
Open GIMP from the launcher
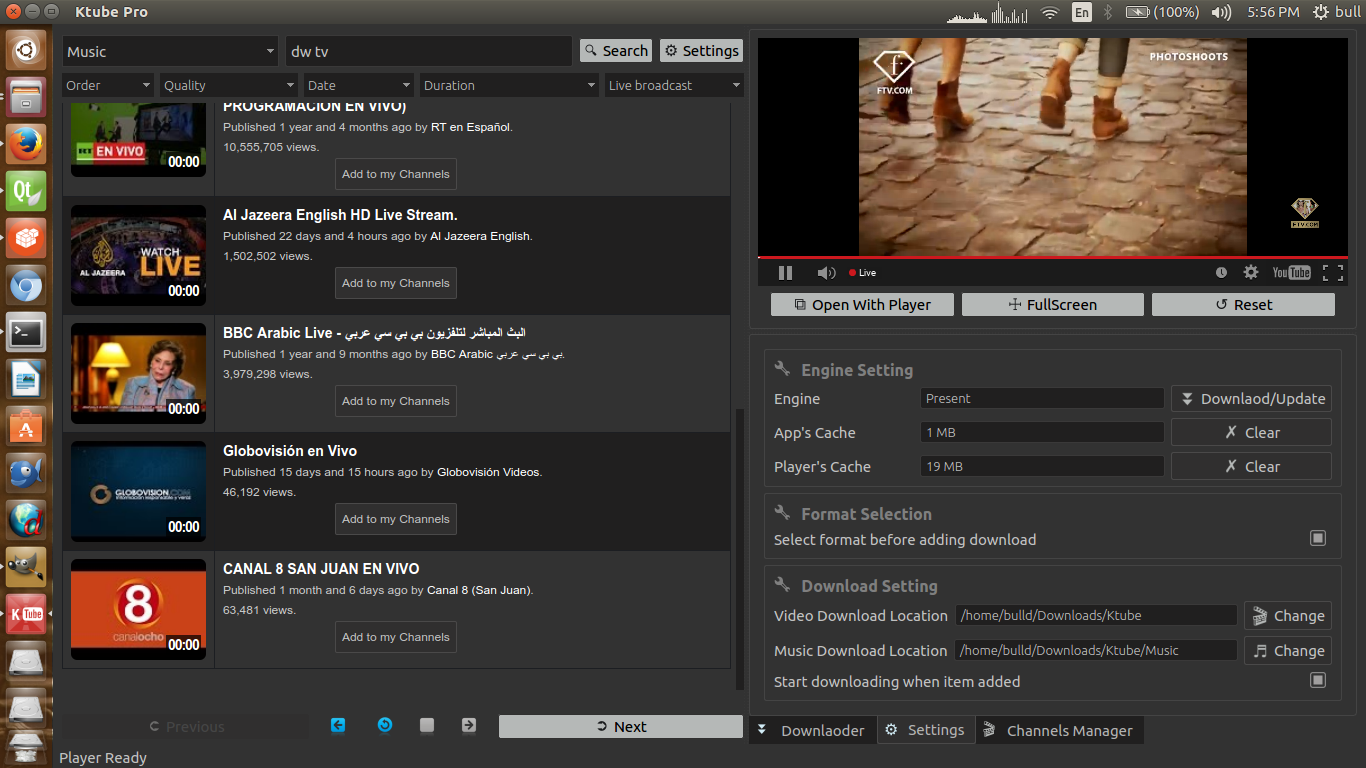(26, 567)
